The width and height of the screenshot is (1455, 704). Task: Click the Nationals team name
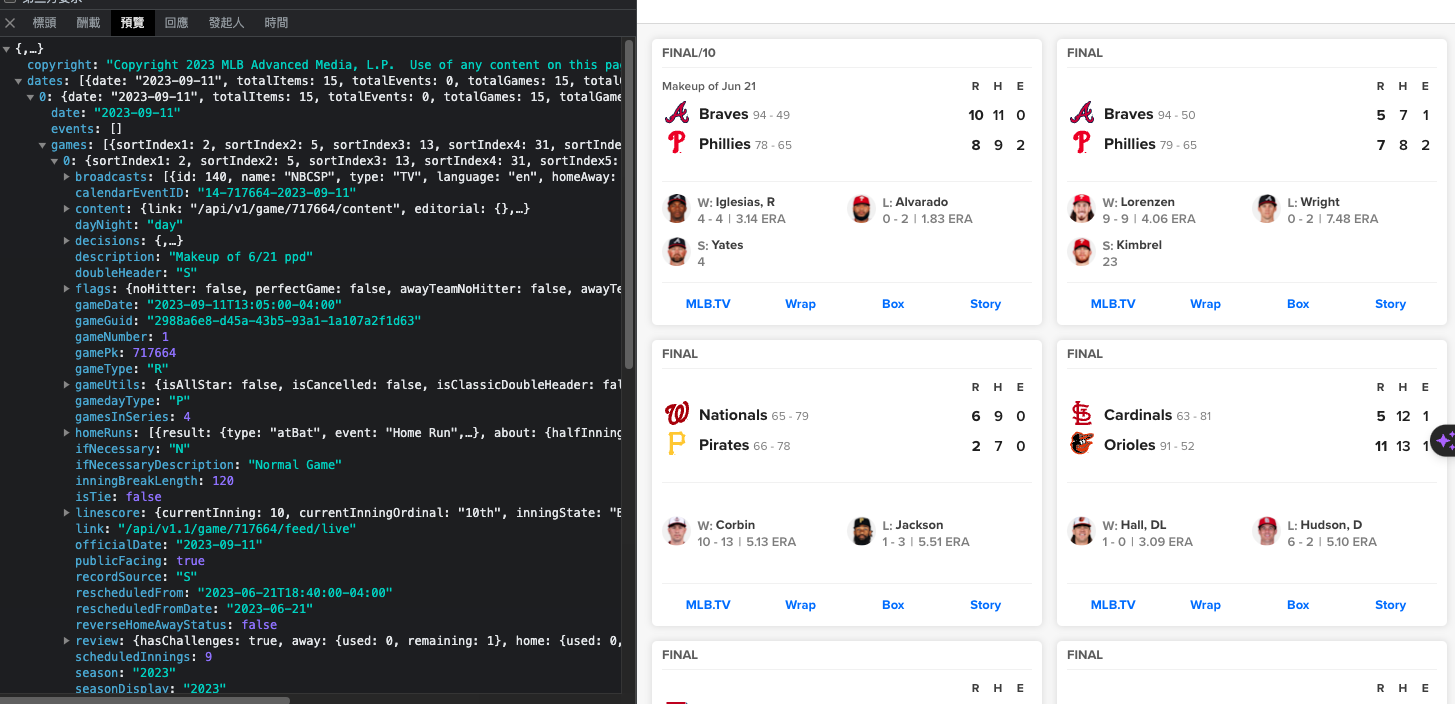(x=733, y=415)
